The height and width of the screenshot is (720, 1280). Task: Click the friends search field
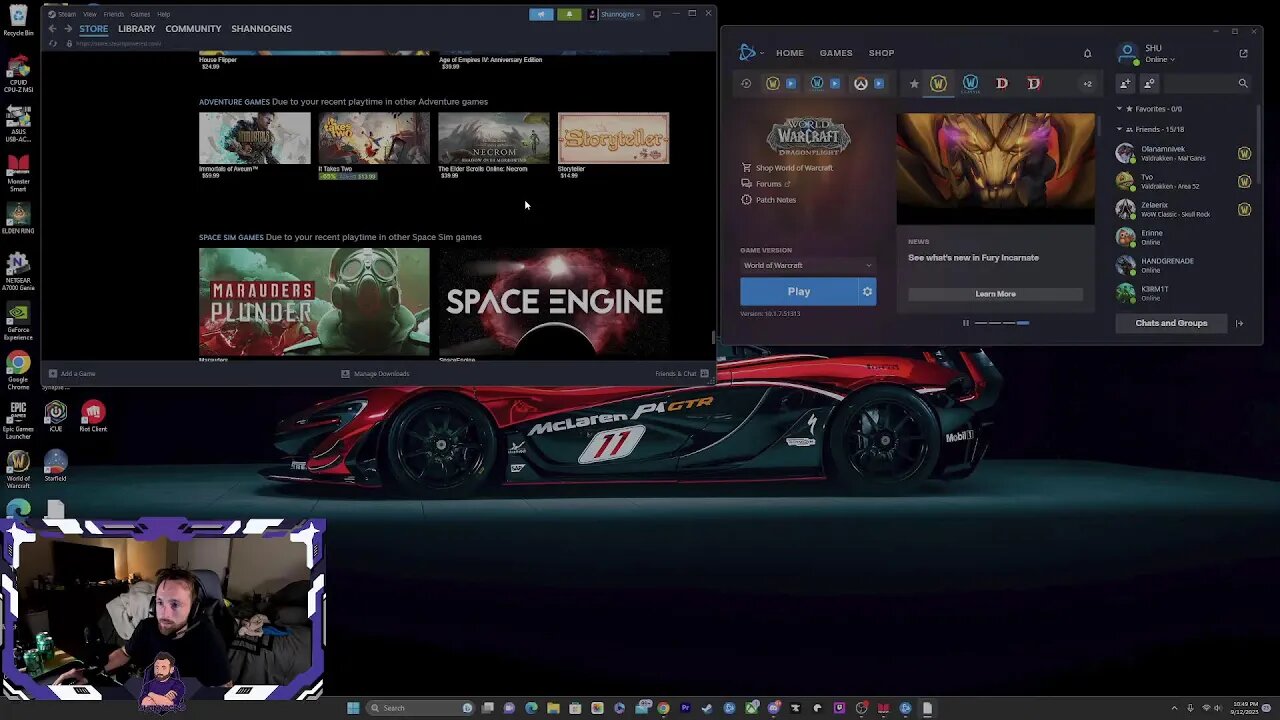pos(1207,84)
